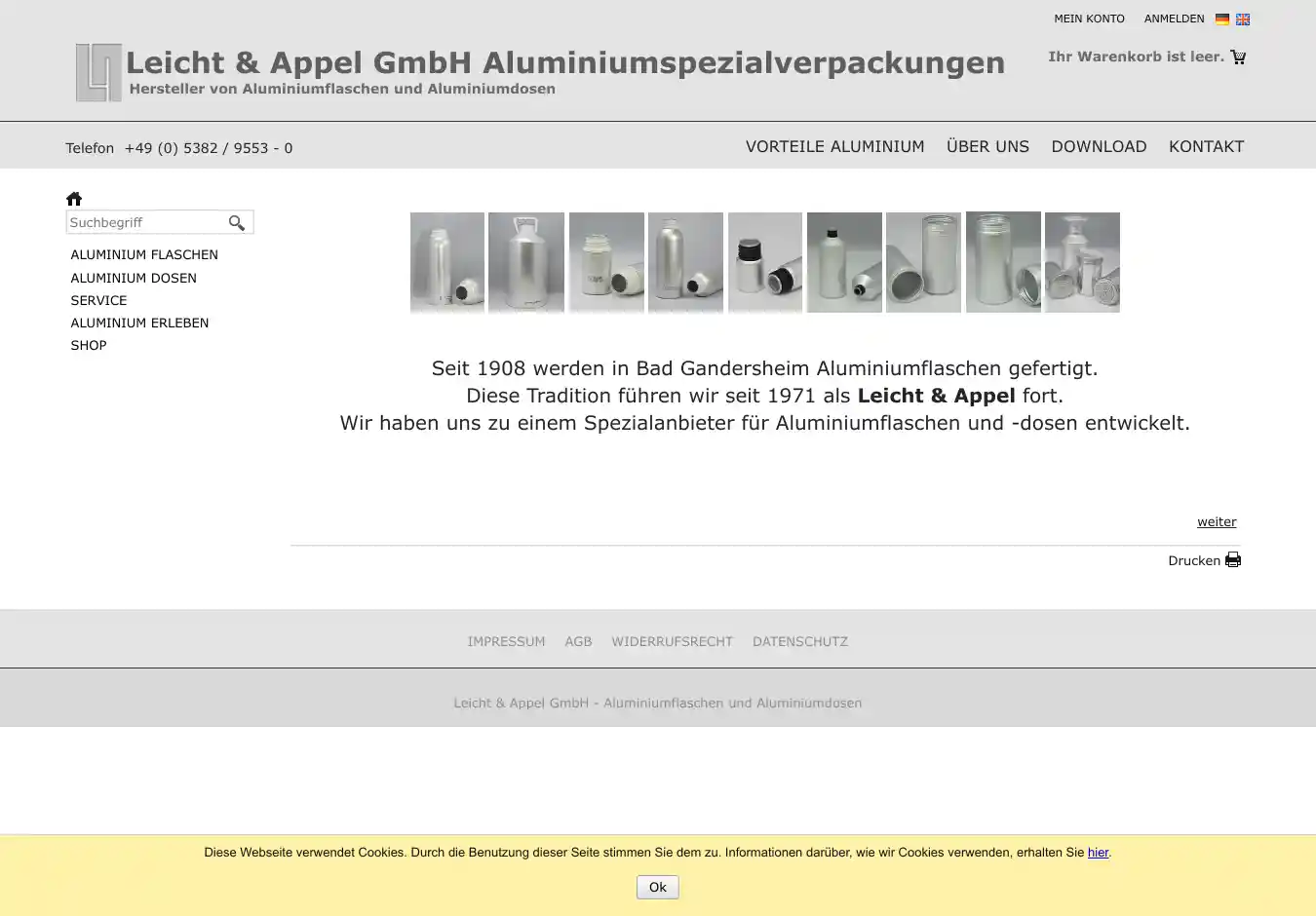Focus the Suchbegriff search field
1316x916 pixels.
click(x=144, y=223)
